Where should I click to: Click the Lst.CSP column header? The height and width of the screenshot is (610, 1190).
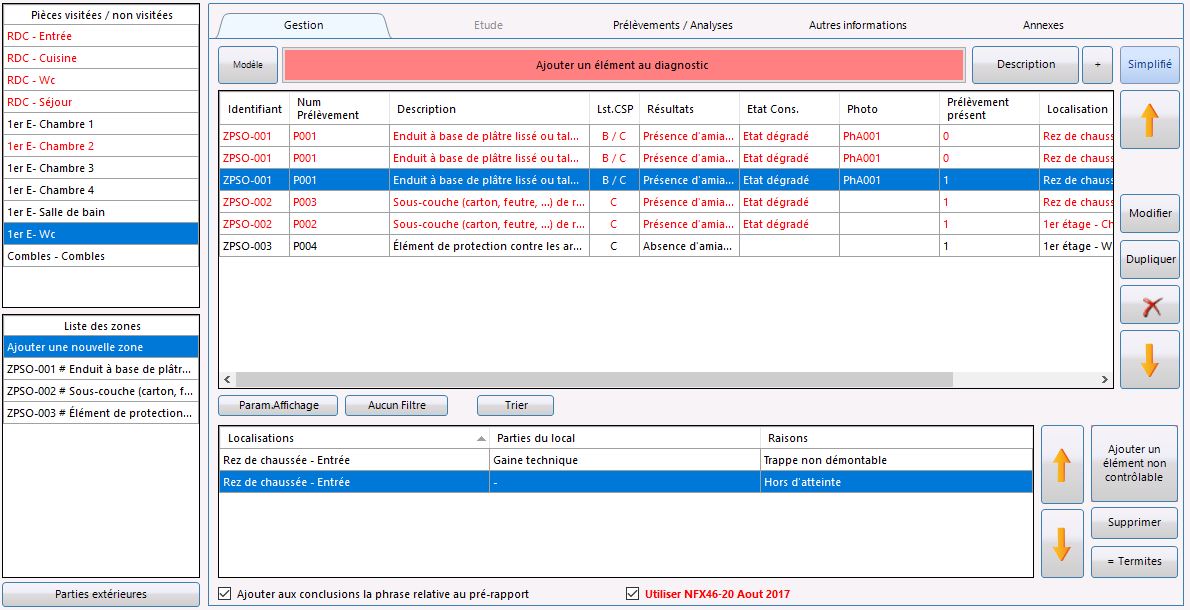[x=614, y=108]
